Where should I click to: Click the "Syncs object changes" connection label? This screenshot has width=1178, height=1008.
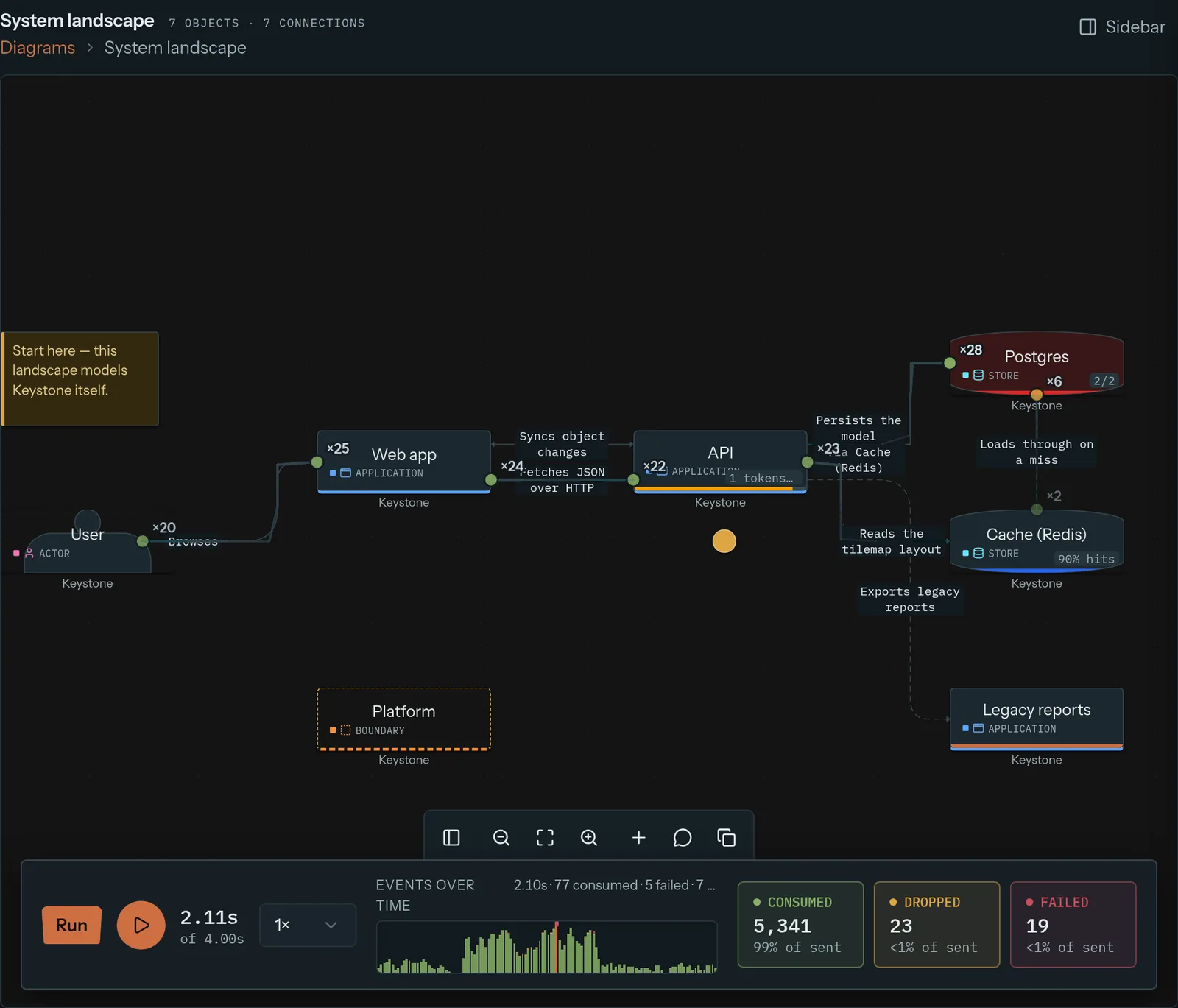tap(562, 444)
